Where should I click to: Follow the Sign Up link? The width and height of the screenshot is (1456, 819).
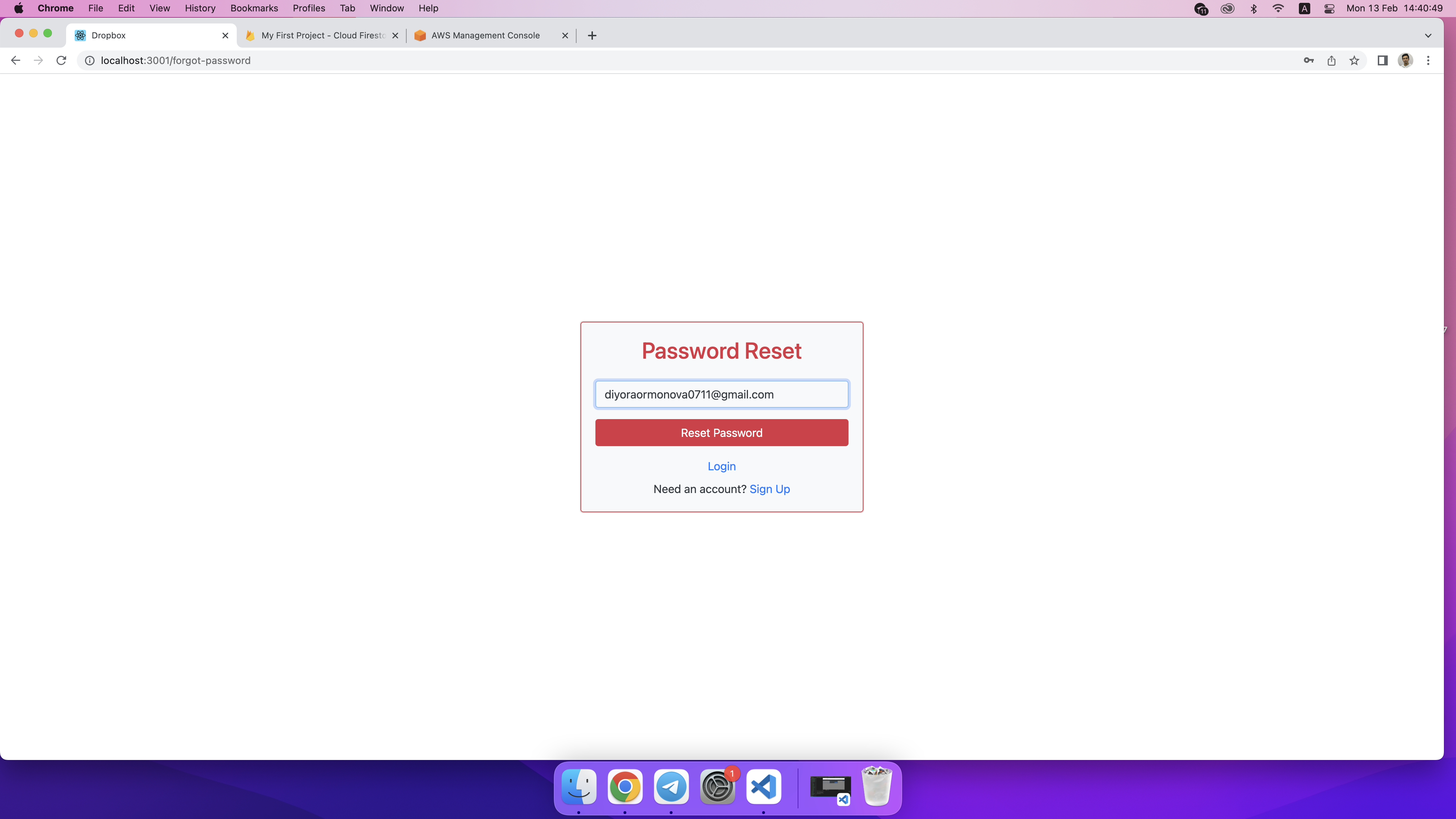pos(769,489)
